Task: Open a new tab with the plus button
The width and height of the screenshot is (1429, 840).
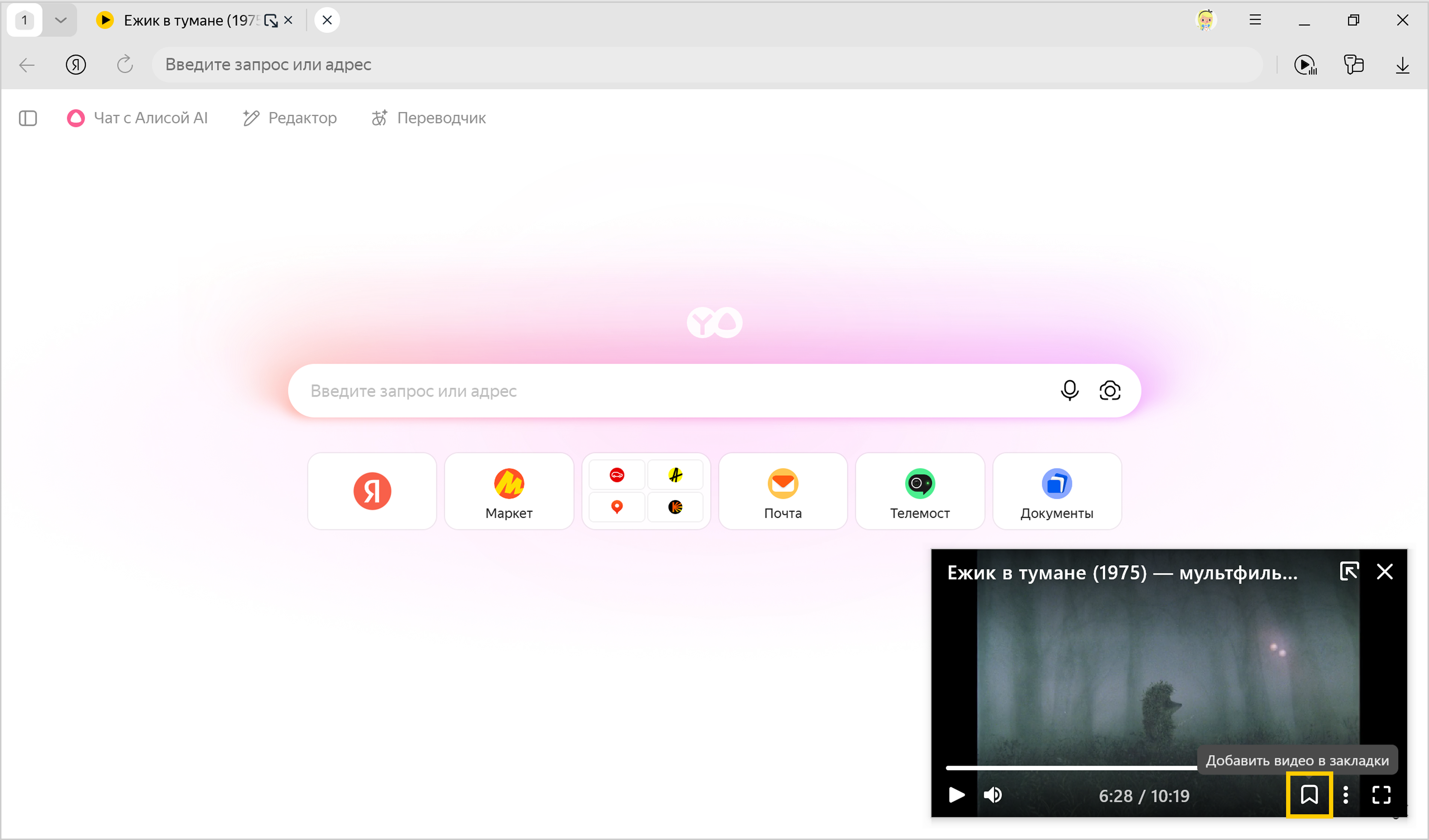Action: pos(327,20)
